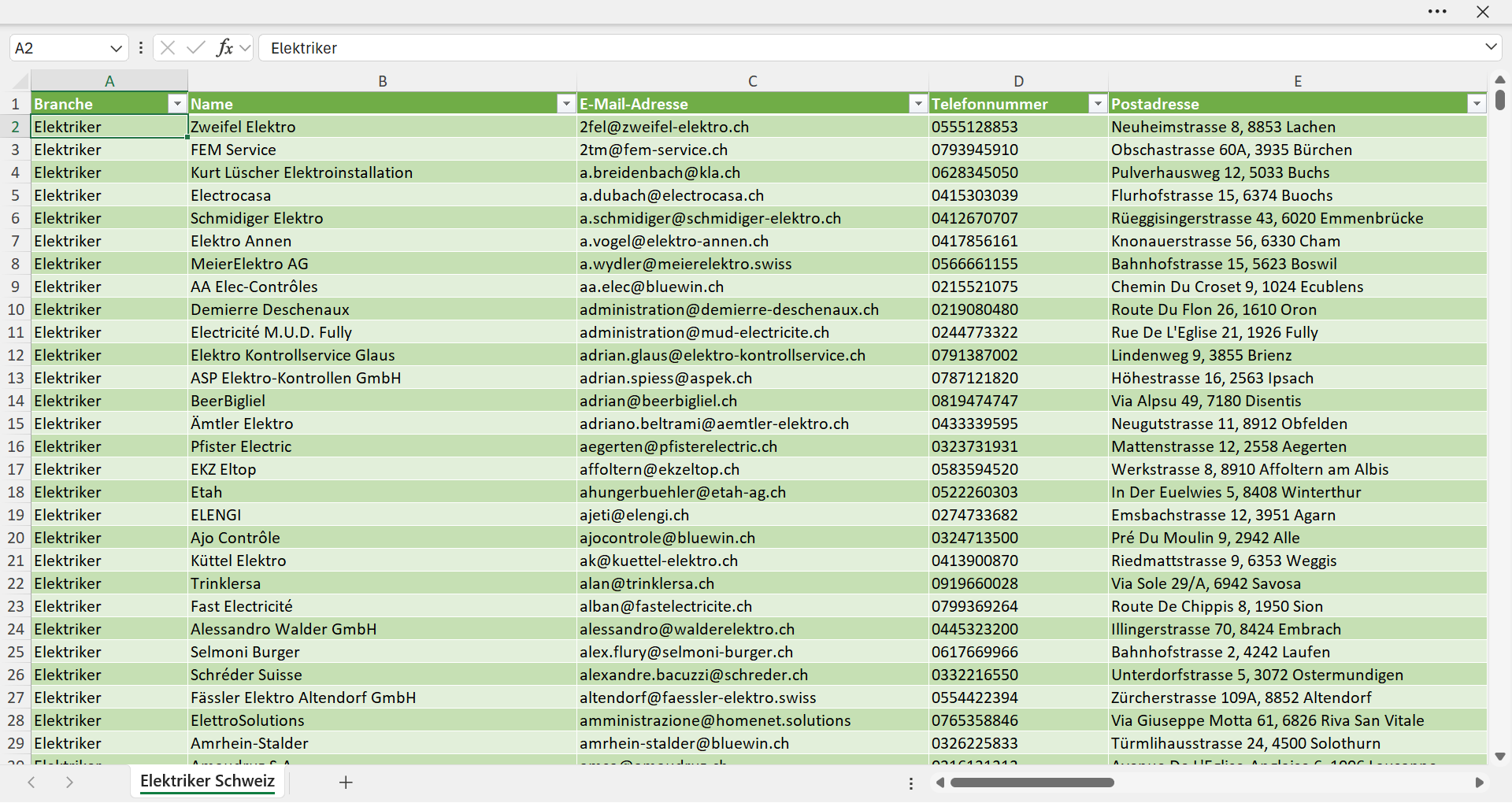Viewport: 1512px width, 803px height.
Task: Click the Enter formula checkmark icon
Action: tap(195, 48)
